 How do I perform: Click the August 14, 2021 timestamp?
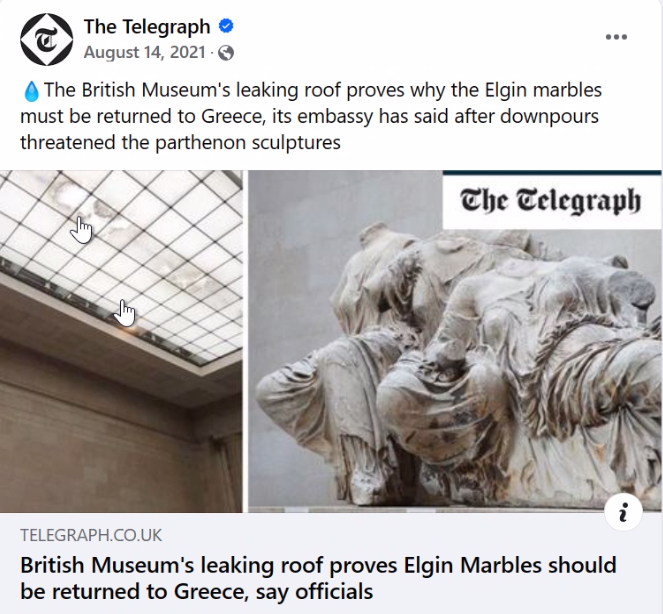coord(144,52)
